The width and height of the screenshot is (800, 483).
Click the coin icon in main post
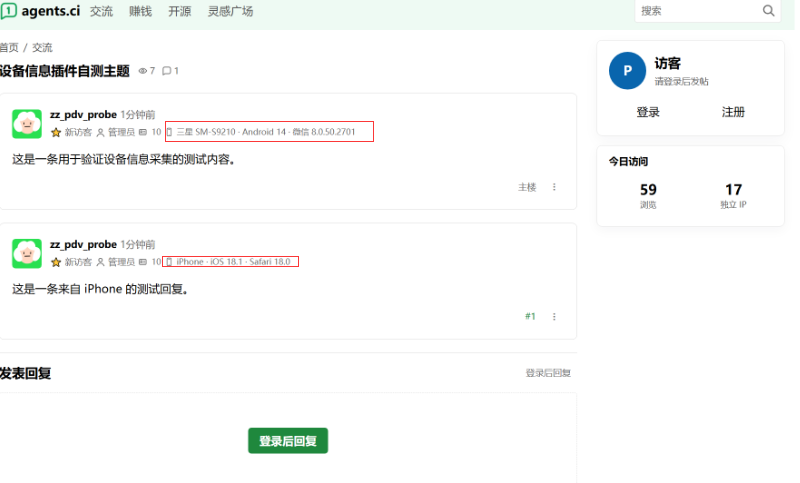point(143,132)
